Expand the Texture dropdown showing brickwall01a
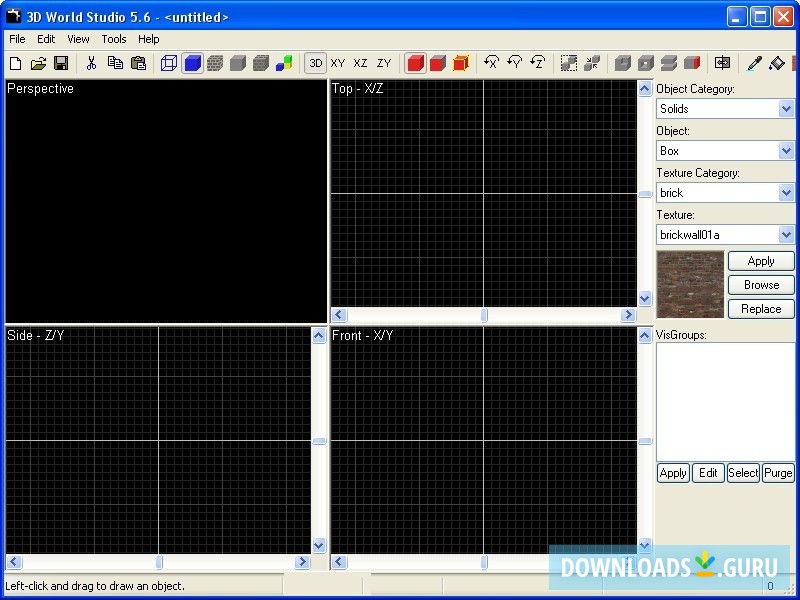Viewport: 800px width, 600px height. coord(786,235)
